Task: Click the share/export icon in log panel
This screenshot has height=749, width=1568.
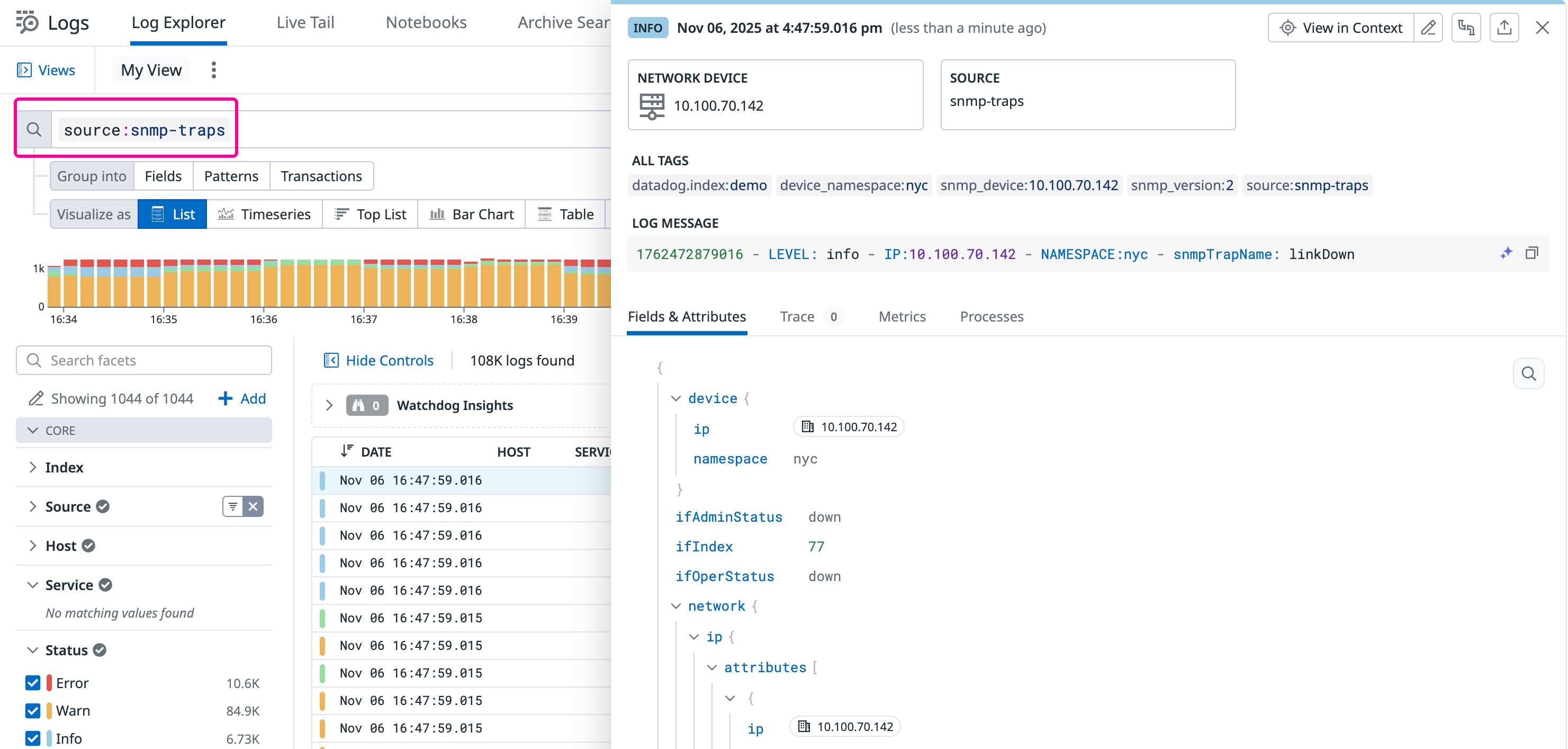Action: point(1503,28)
